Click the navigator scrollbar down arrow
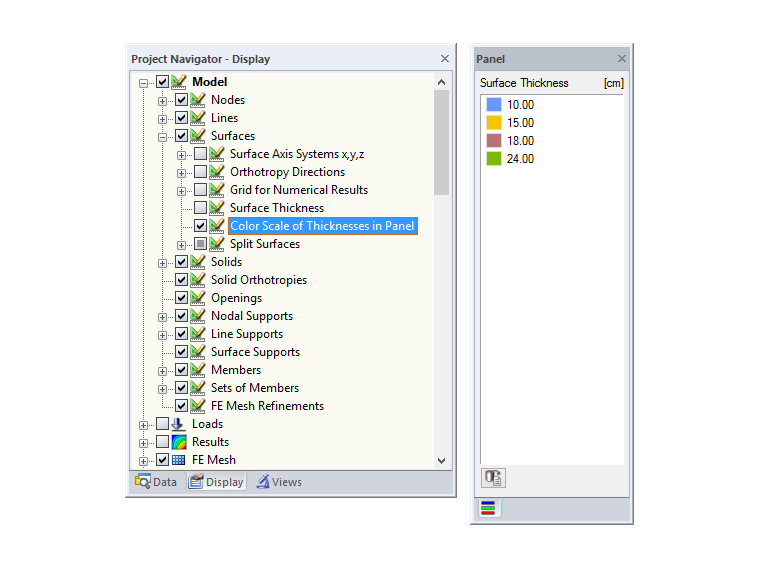The image size is (760, 570). tap(441, 460)
